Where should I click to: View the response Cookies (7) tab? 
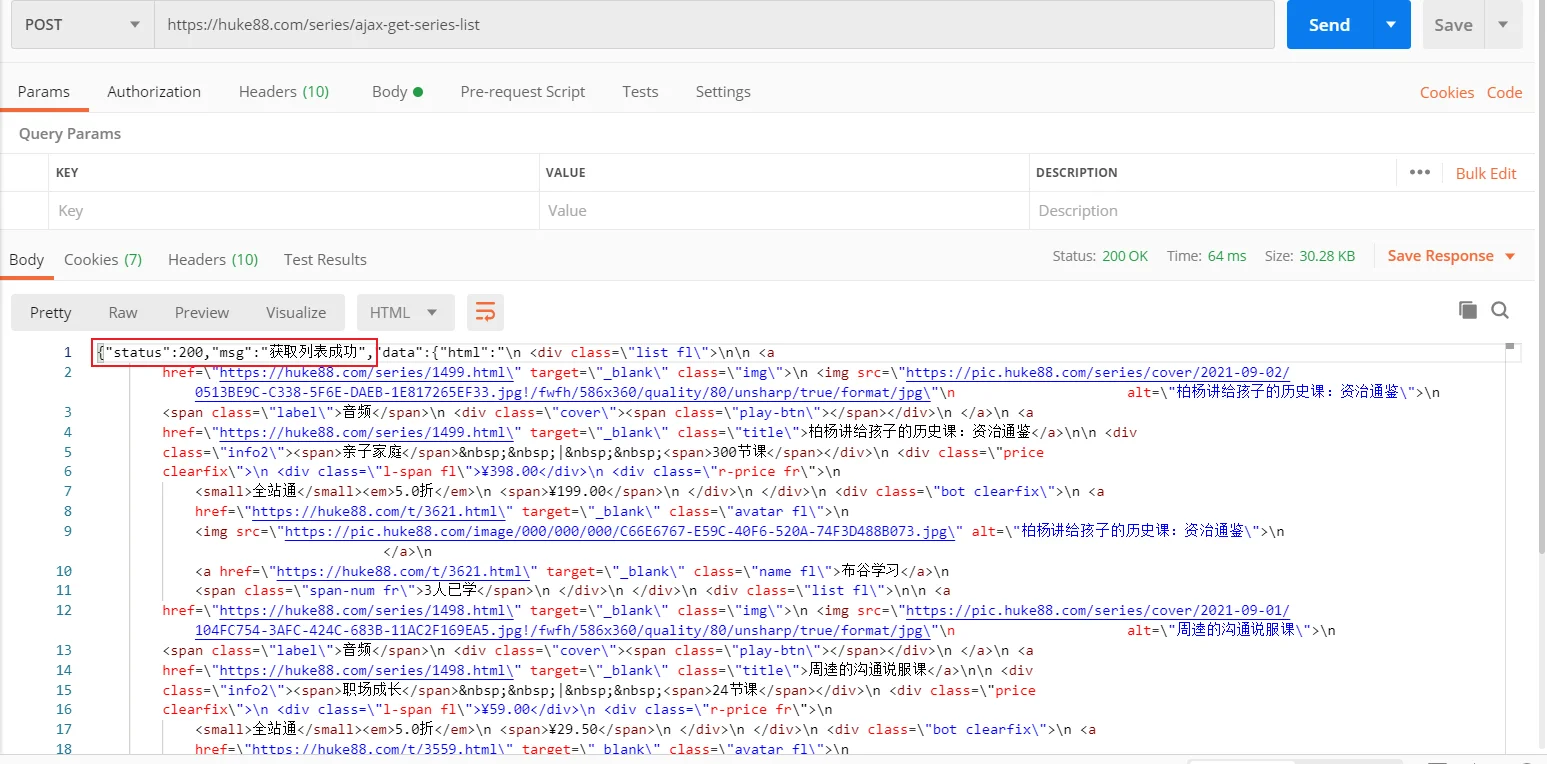(x=103, y=259)
